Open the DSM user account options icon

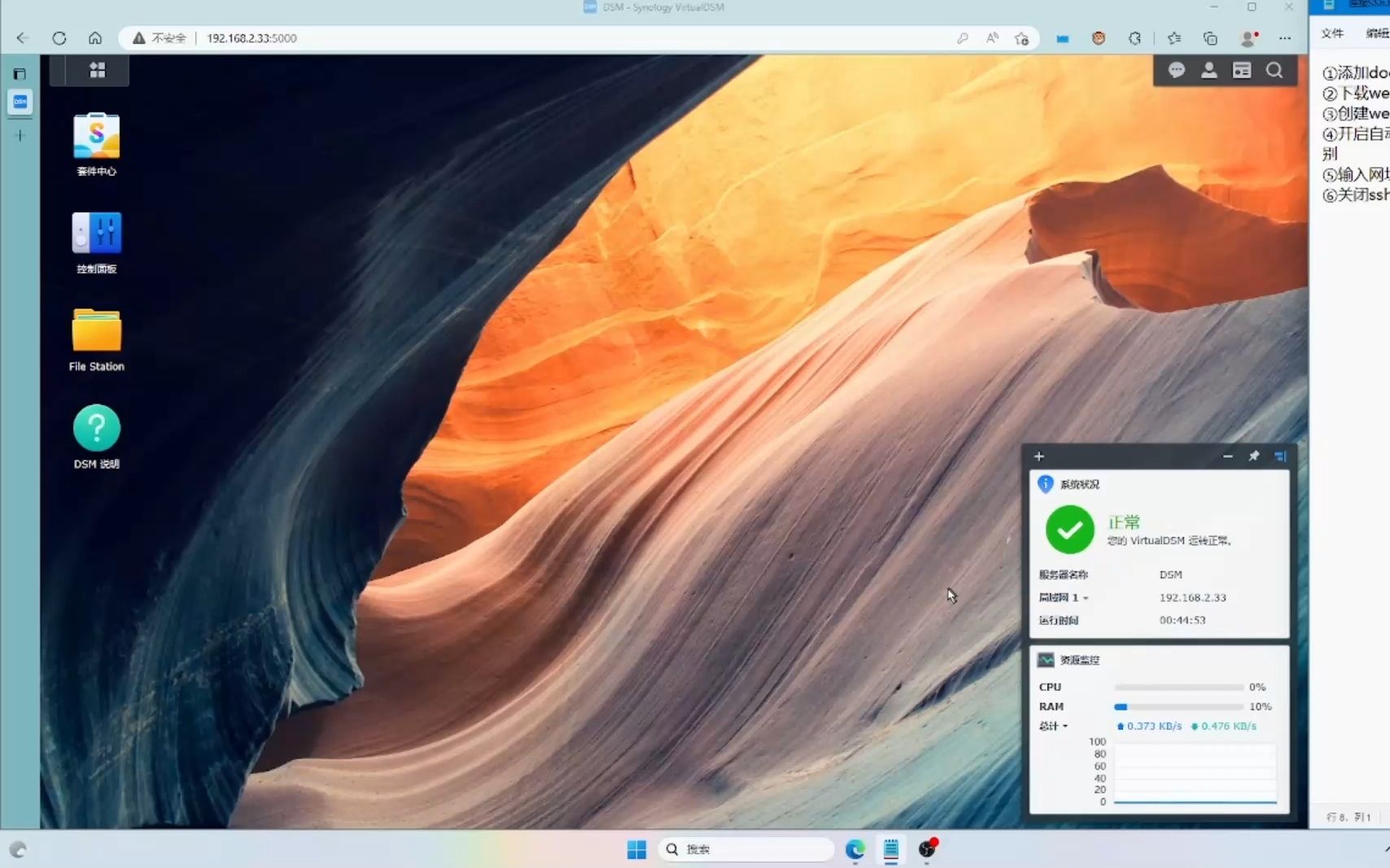click(1209, 71)
